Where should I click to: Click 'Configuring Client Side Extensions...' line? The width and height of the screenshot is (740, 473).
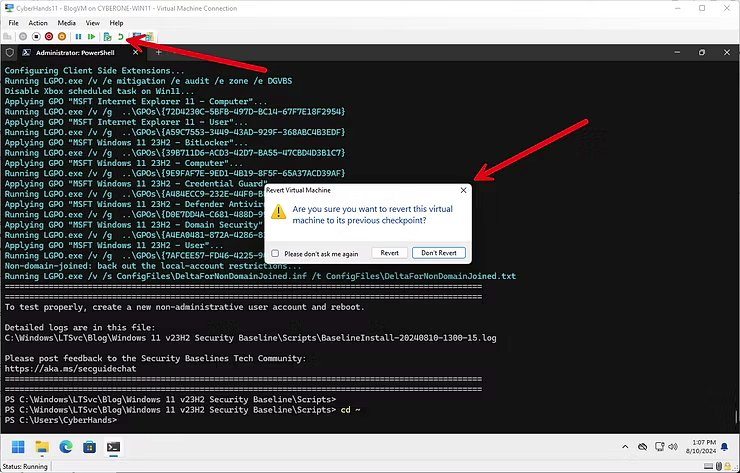[x=94, y=71]
